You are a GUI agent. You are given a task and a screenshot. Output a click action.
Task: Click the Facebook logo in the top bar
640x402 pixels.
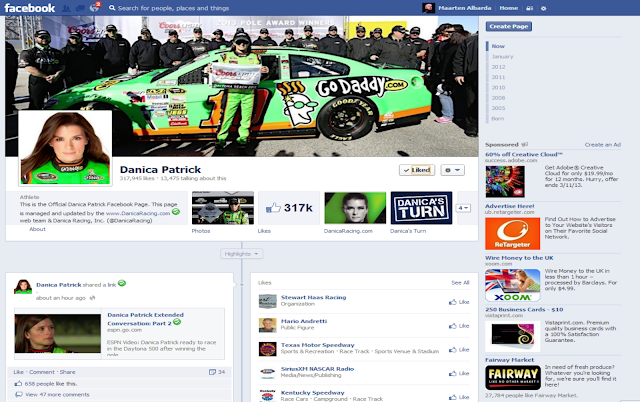(29, 8)
